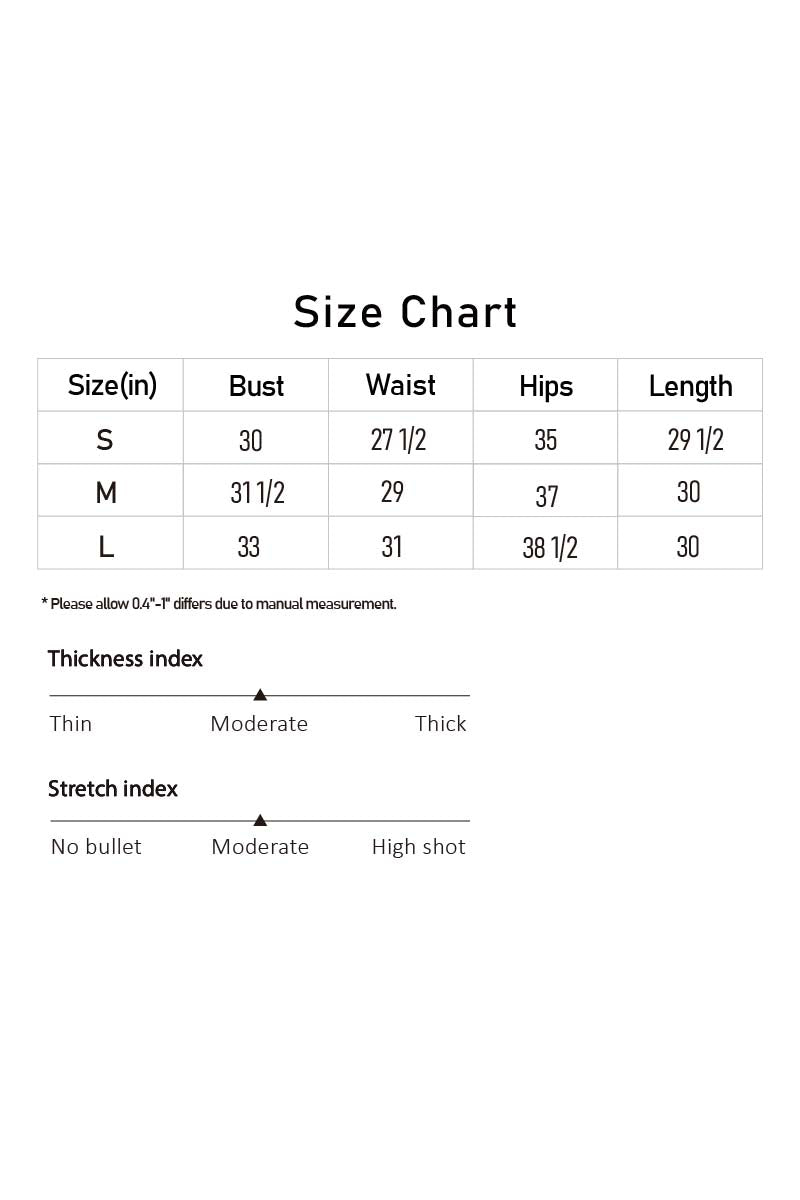
Task: Click the No bullet stretch label
Action: pyautogui.click(x=96, y=847)
